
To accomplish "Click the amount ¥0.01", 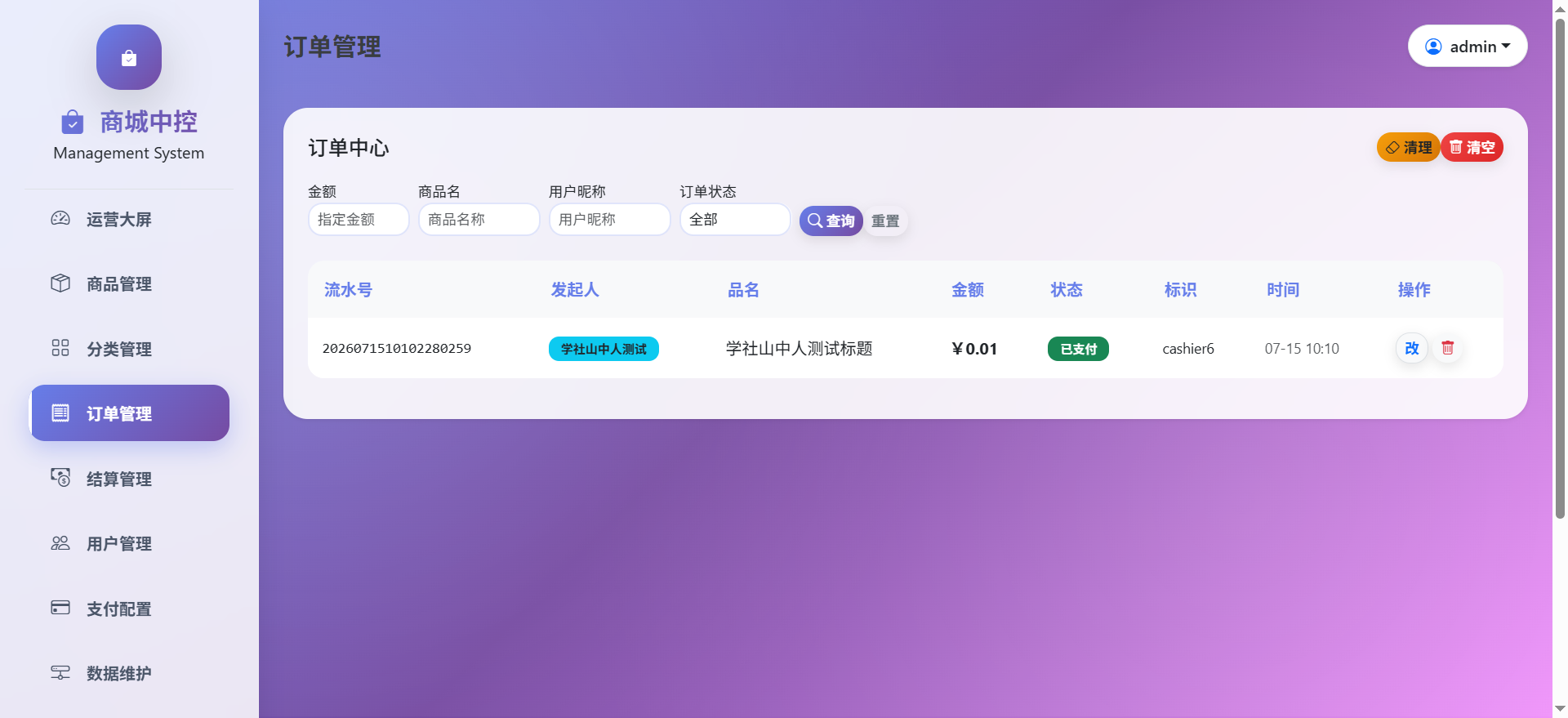I will (974, 349).
